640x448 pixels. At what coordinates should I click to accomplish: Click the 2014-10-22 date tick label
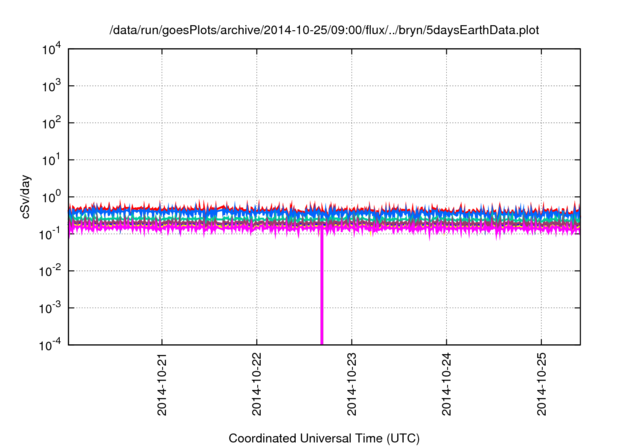point(257,384)
